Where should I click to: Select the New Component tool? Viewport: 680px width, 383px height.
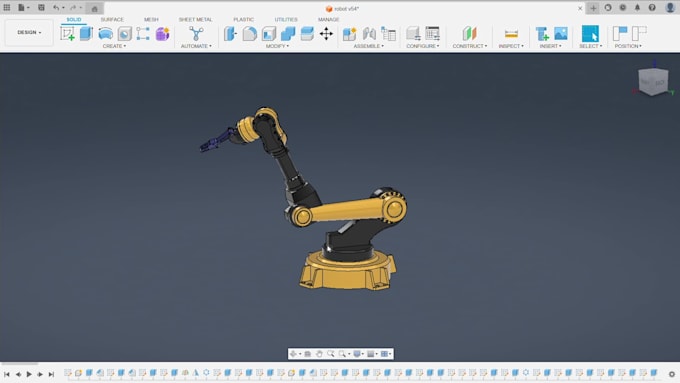[x=349, y=34]
